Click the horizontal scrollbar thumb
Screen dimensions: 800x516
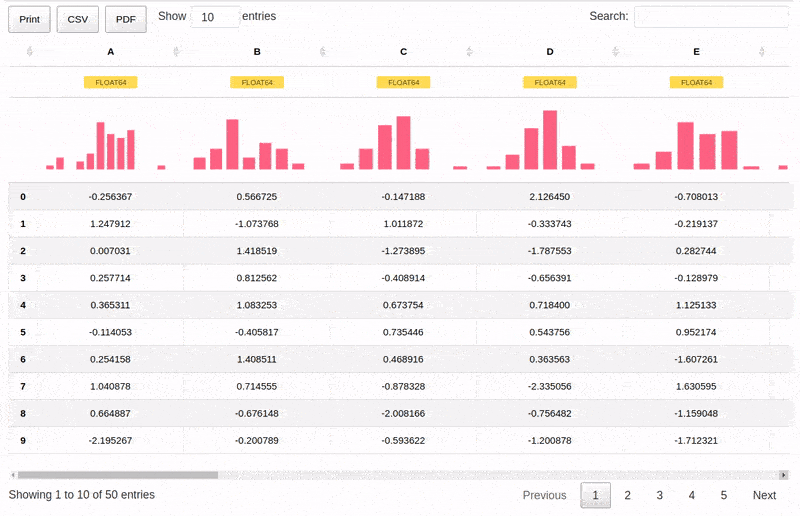coord(118,475)
